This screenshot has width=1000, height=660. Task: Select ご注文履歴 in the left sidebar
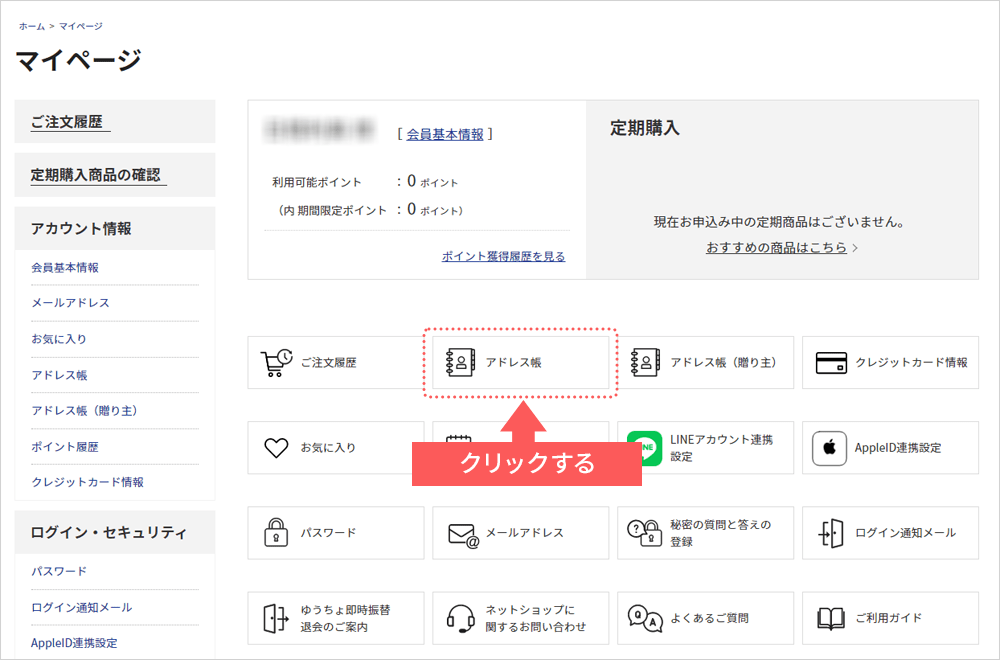click(x=67, y=122)
